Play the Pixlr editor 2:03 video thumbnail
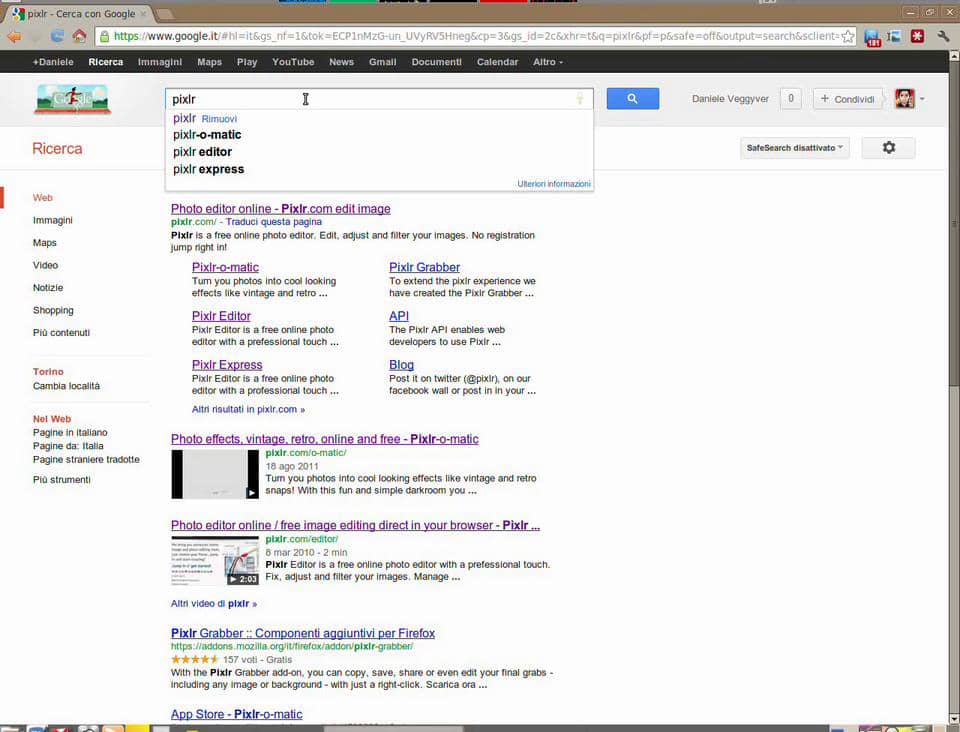The height and width of the screenshot is (732, 960). click(x=215, y=561)
